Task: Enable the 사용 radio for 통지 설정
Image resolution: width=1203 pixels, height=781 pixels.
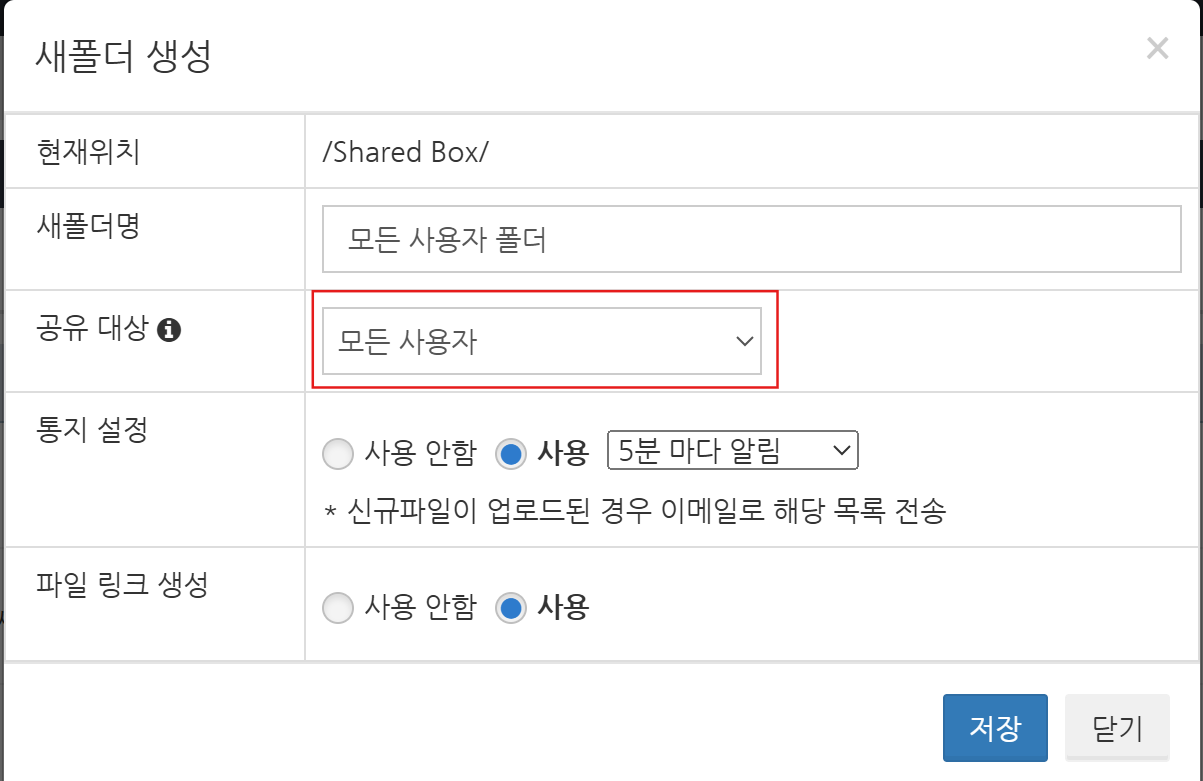Action: tap(511, 454)
